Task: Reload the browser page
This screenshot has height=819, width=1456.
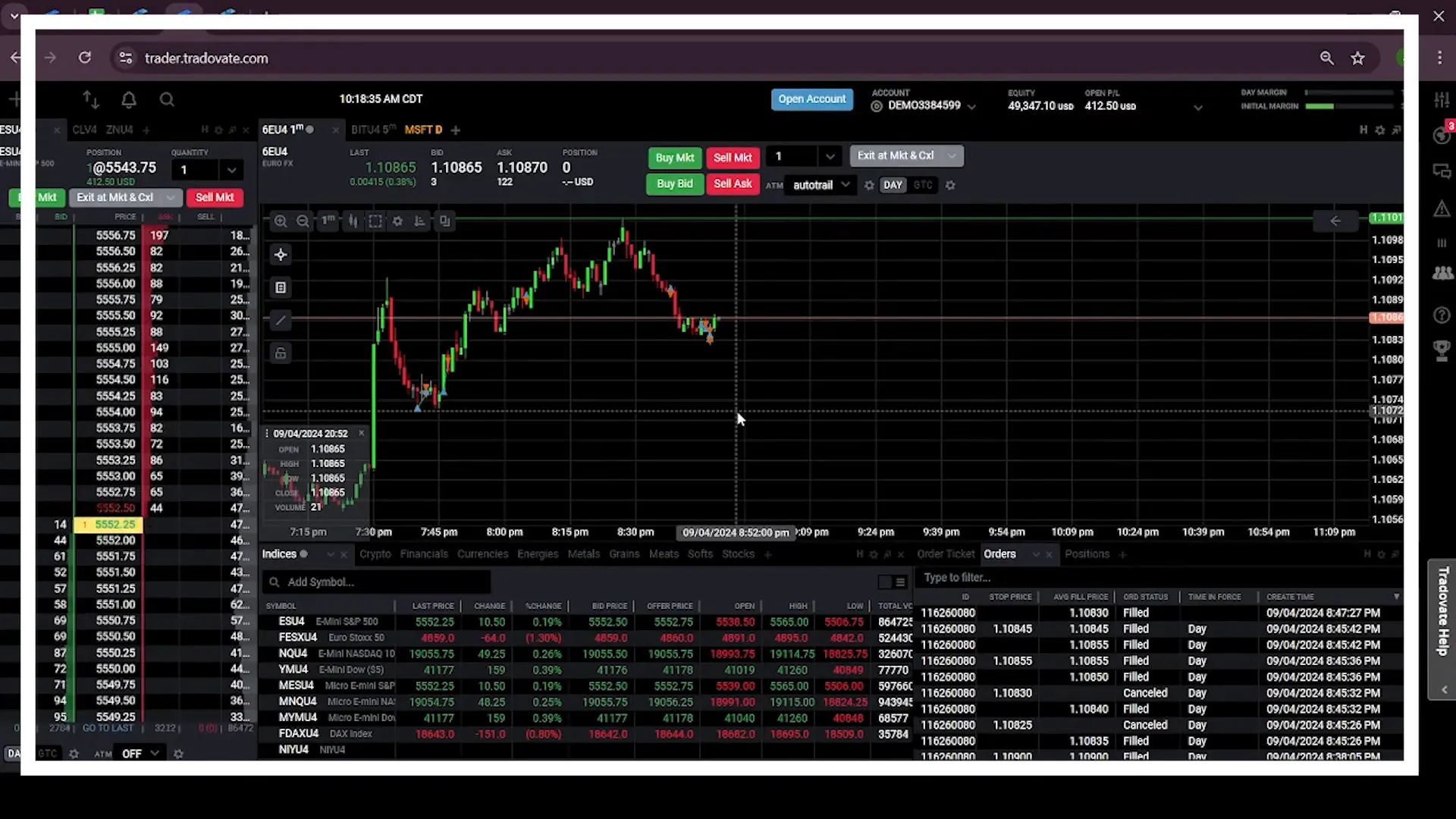Action: point(85,58)
